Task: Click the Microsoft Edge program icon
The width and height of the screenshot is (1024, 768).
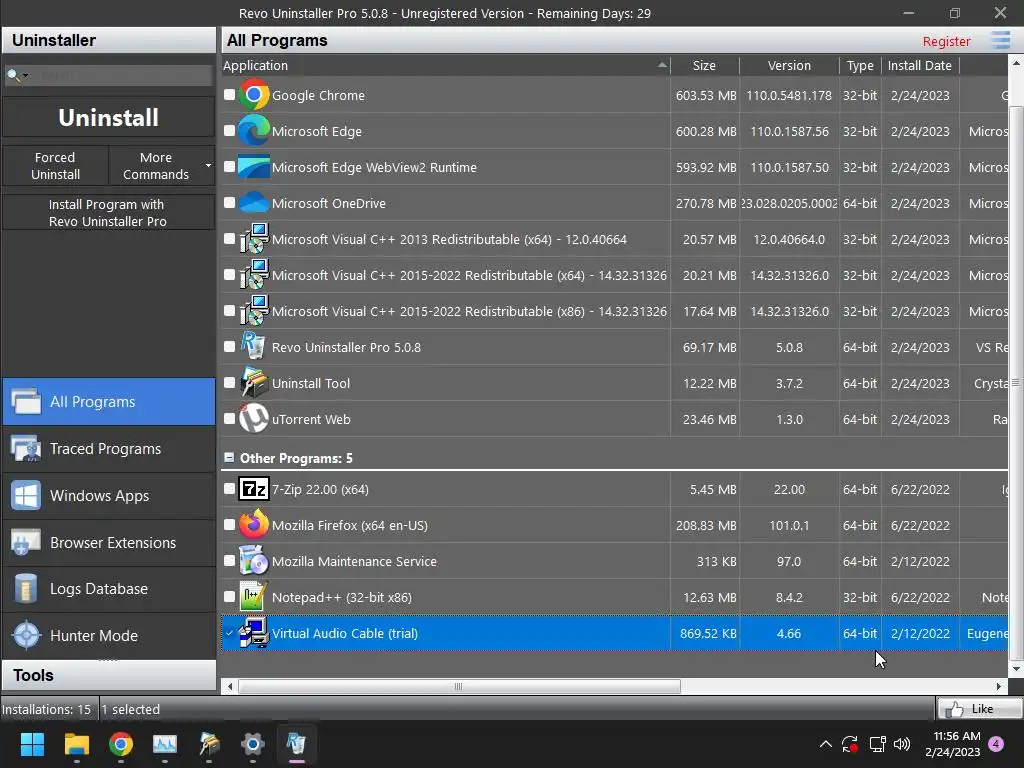Action: pyautogui.click(x=254, y=131)
